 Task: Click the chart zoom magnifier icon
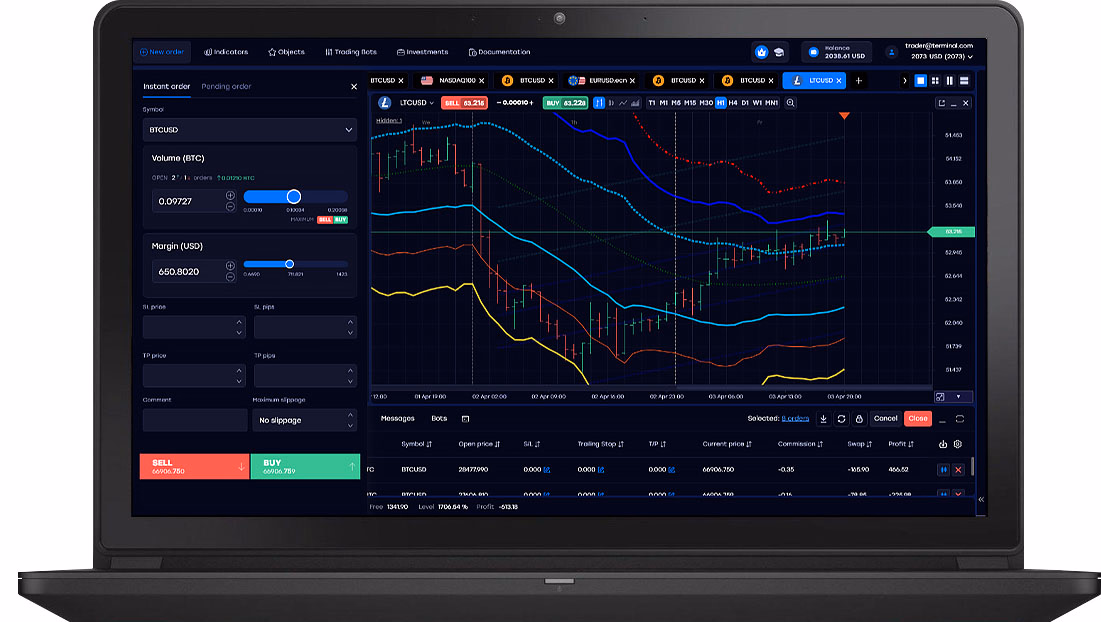point(791,102)
